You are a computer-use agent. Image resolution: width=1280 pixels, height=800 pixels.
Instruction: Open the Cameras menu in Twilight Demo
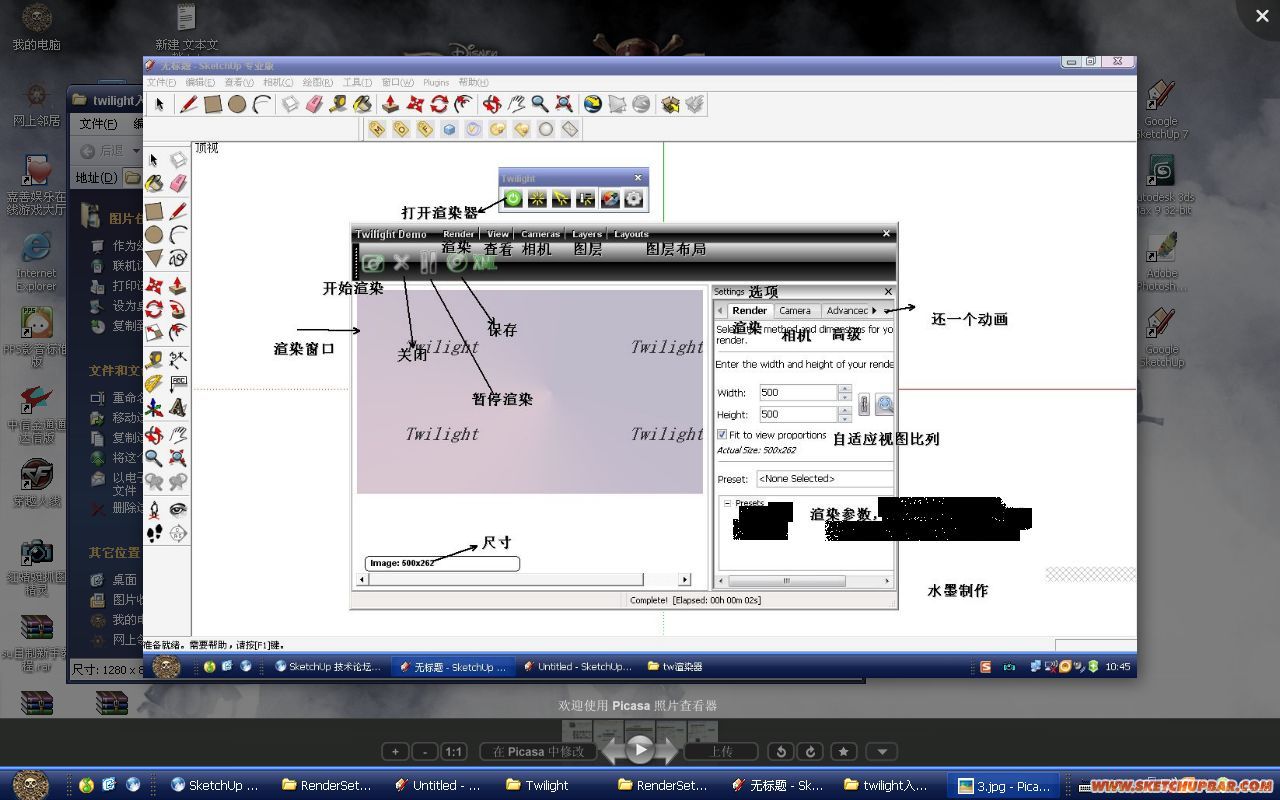(x=540, y=234)
